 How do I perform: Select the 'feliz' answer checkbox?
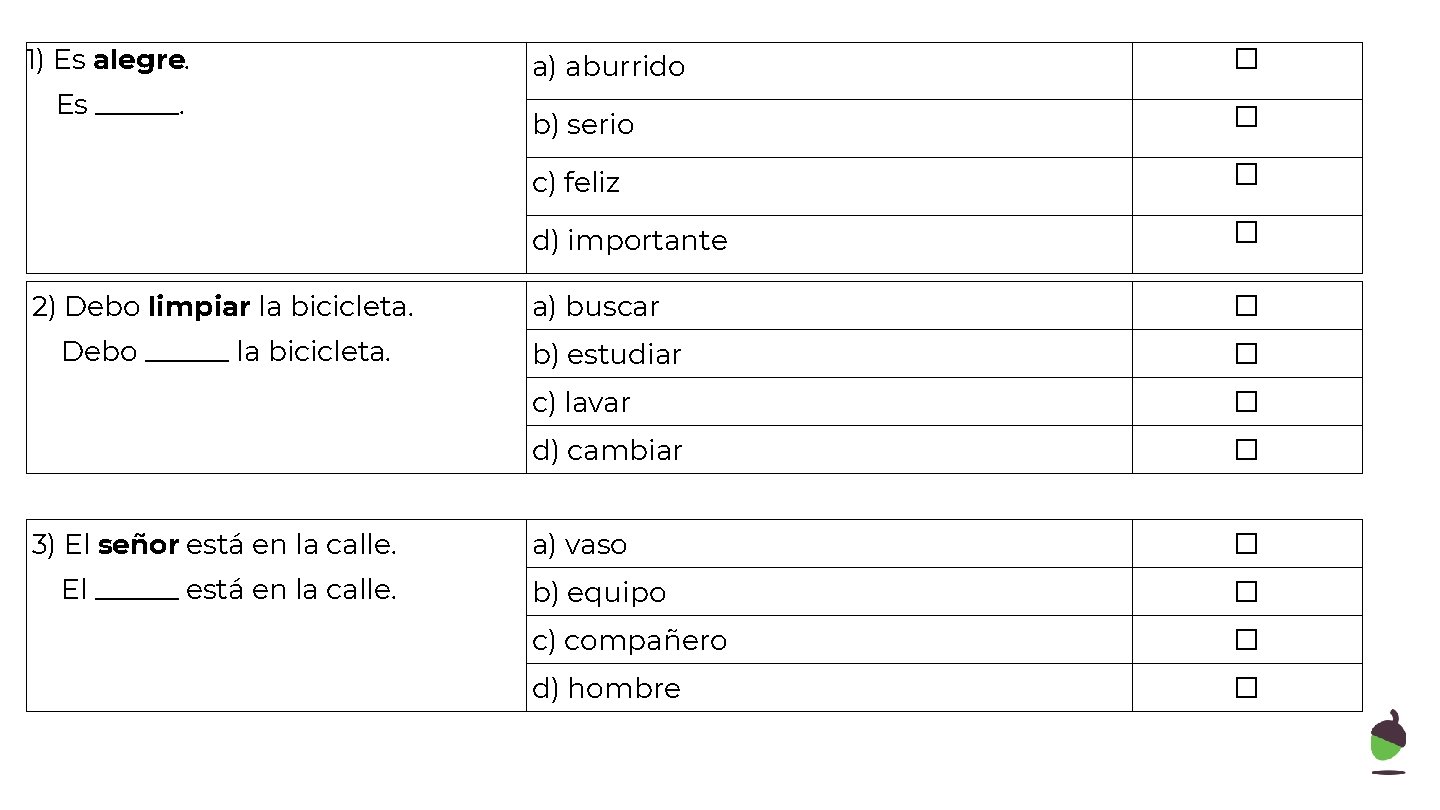[1246, 175]
